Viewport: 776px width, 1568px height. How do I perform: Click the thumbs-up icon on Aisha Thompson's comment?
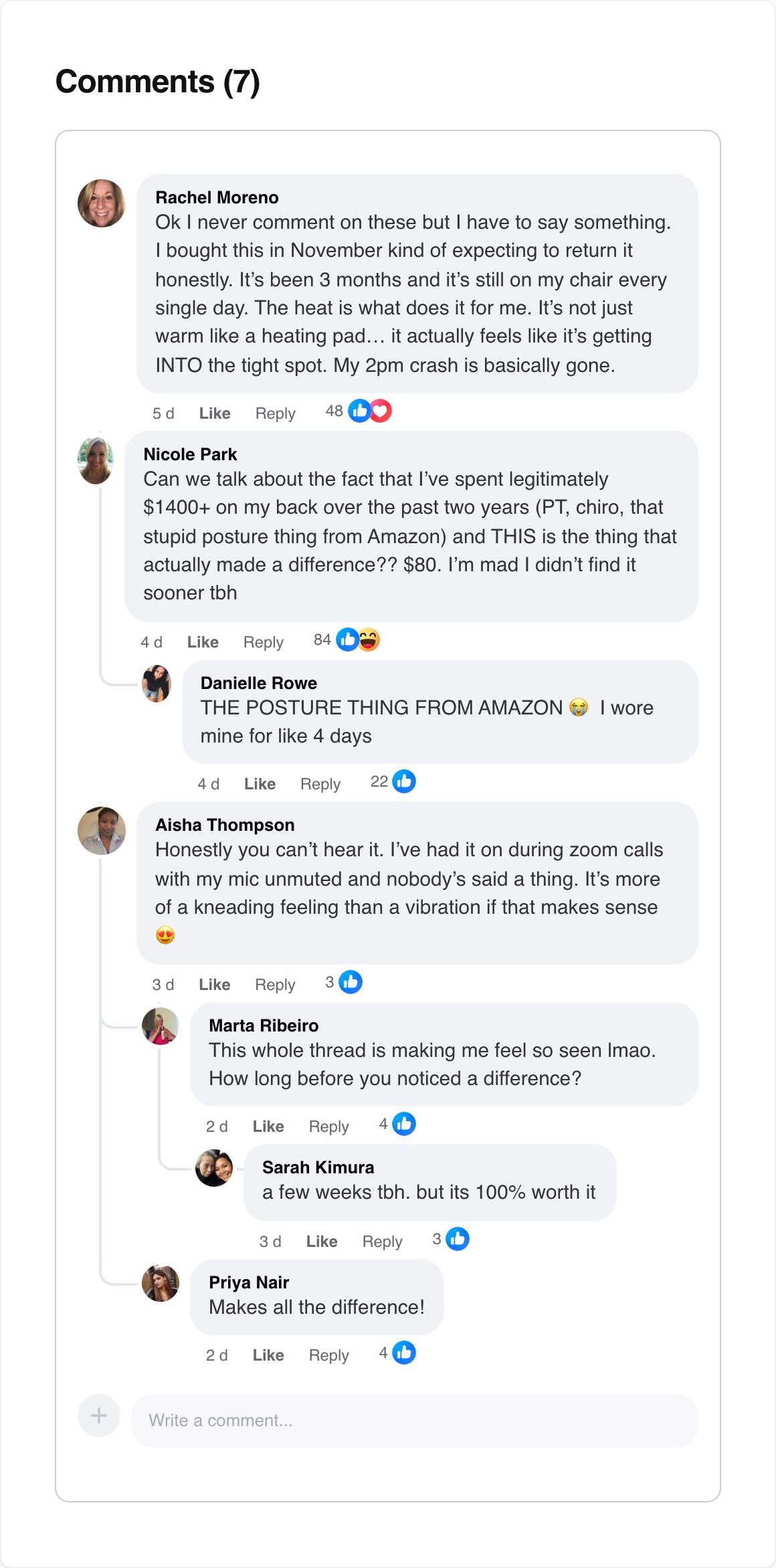(x=351, y=982)
